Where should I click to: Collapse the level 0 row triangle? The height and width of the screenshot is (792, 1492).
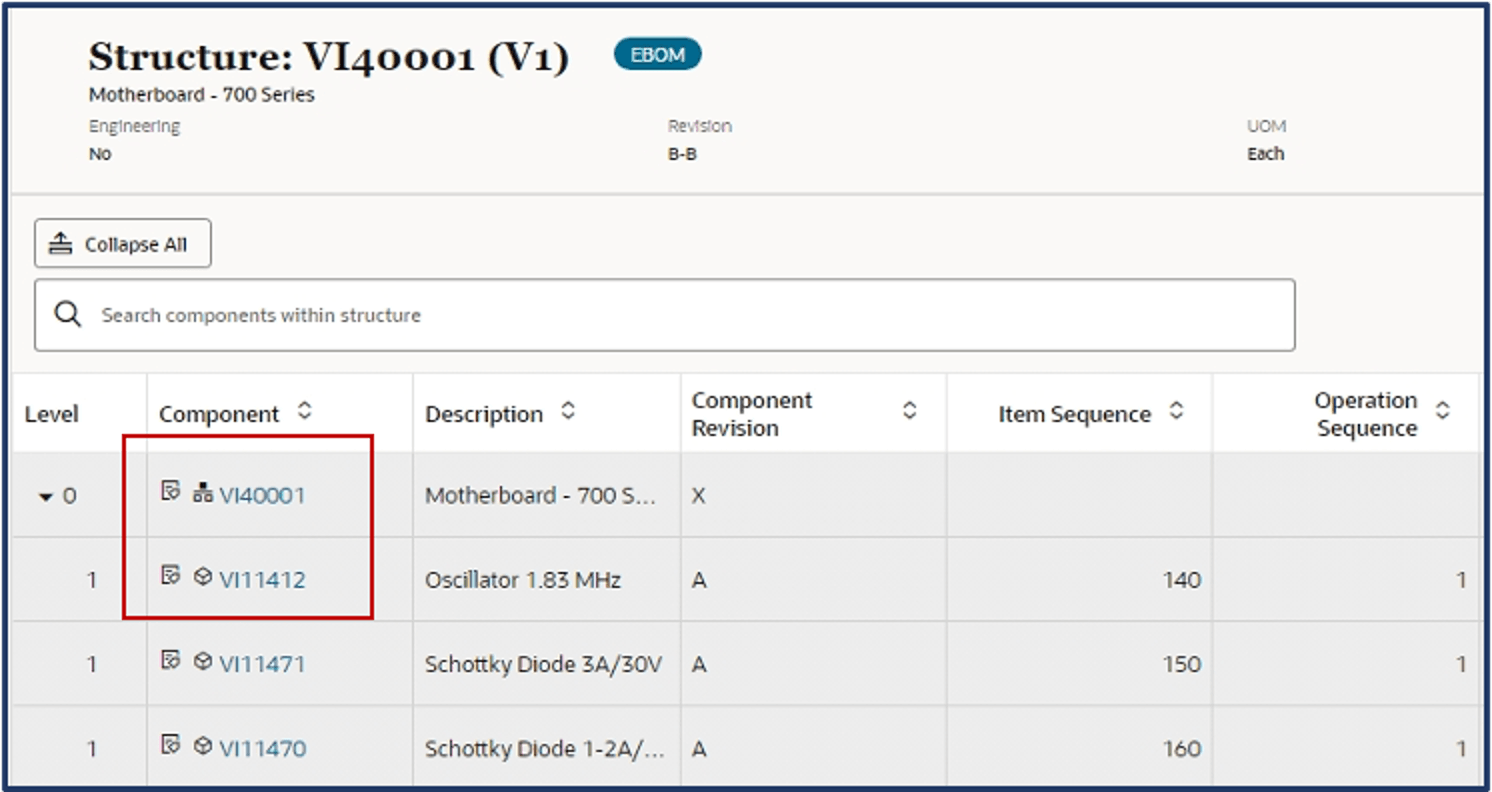pos(46,497)
